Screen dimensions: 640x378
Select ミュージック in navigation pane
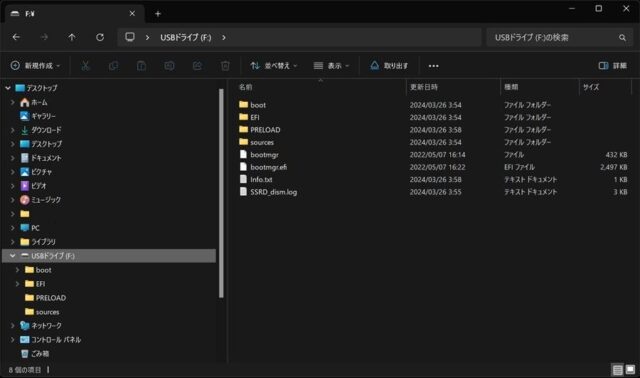(x=46, y=200)
